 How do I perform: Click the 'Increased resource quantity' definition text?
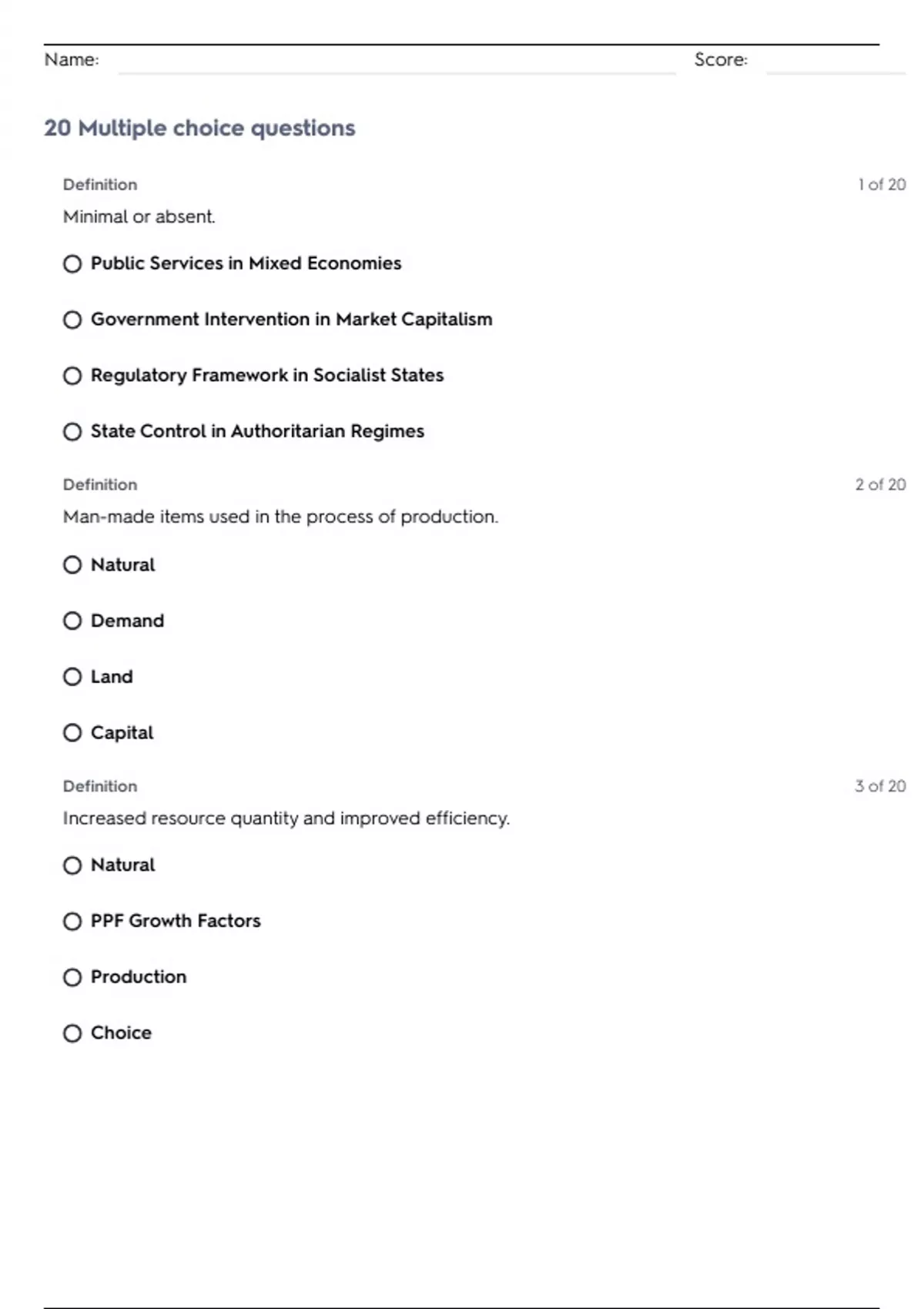click(x=286, y=818)
